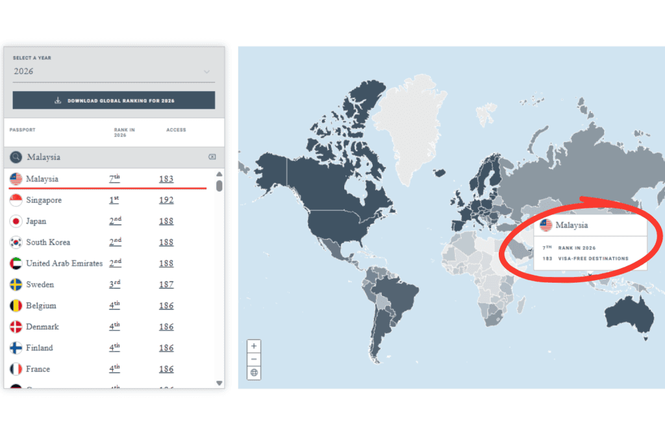Select Denmark flag icon

tap(16, 327)
